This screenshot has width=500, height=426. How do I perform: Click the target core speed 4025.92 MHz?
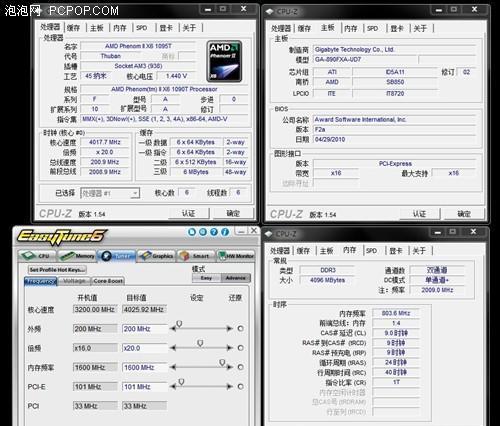[145, 310]
